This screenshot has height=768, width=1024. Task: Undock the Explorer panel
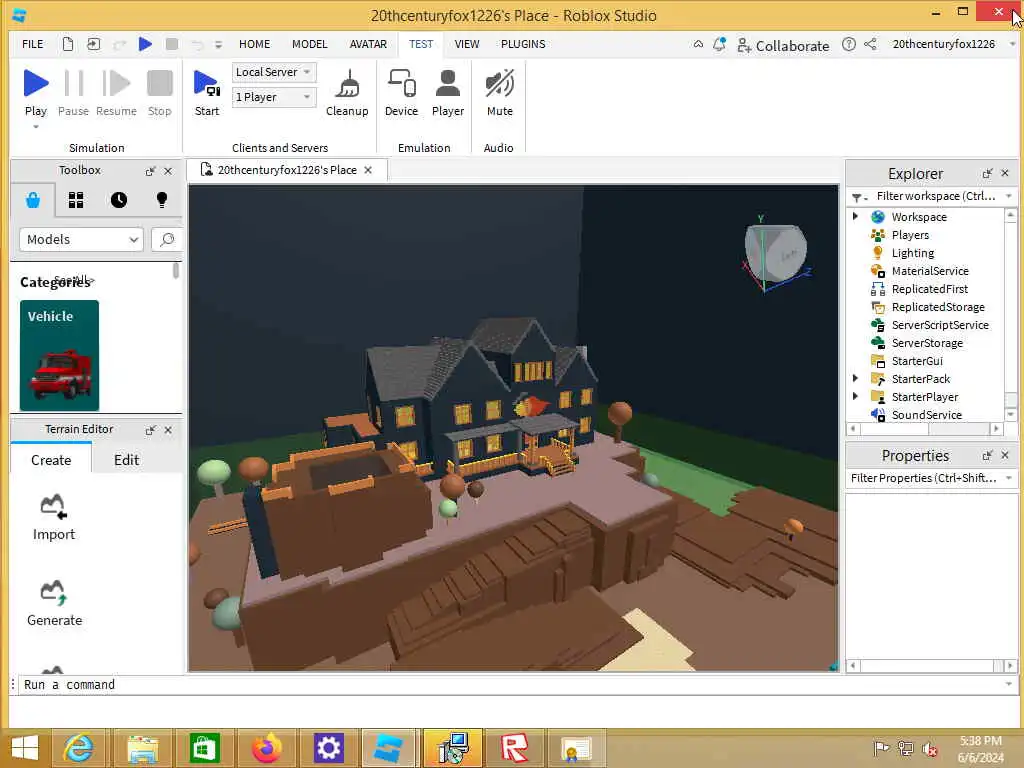tap(987, 174)
